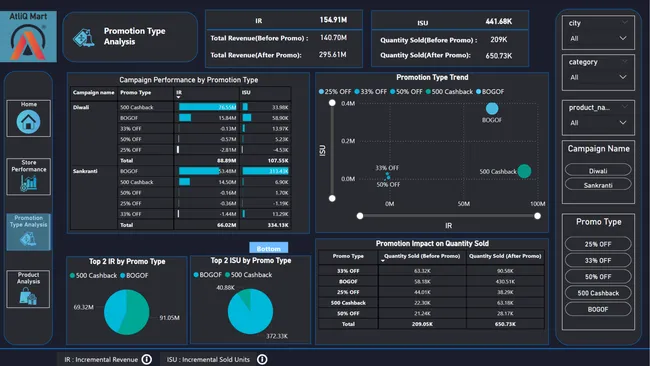This screenshot has height=366, width=650.
Task: Select Diwali row group in campaign table
Action: point(81,107)
